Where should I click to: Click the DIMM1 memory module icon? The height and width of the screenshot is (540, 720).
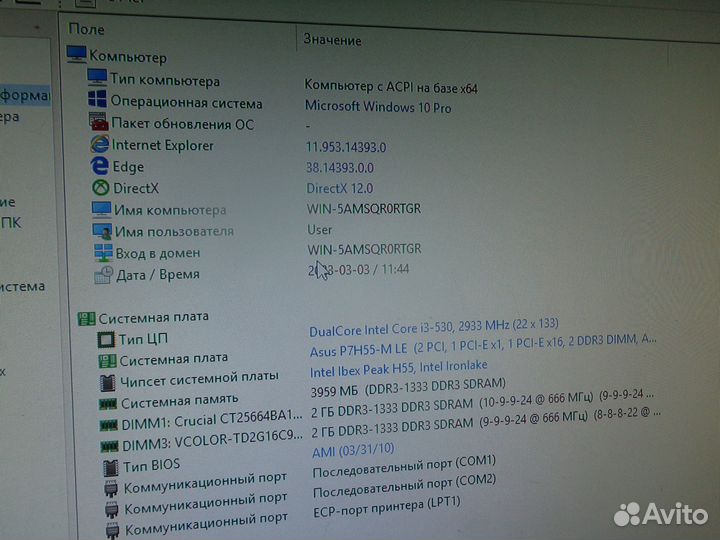tap(109, 425)
